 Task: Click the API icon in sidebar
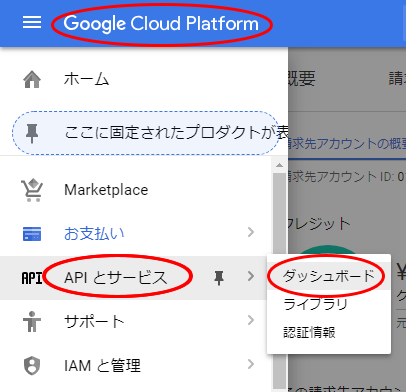[x=32, y=278]
